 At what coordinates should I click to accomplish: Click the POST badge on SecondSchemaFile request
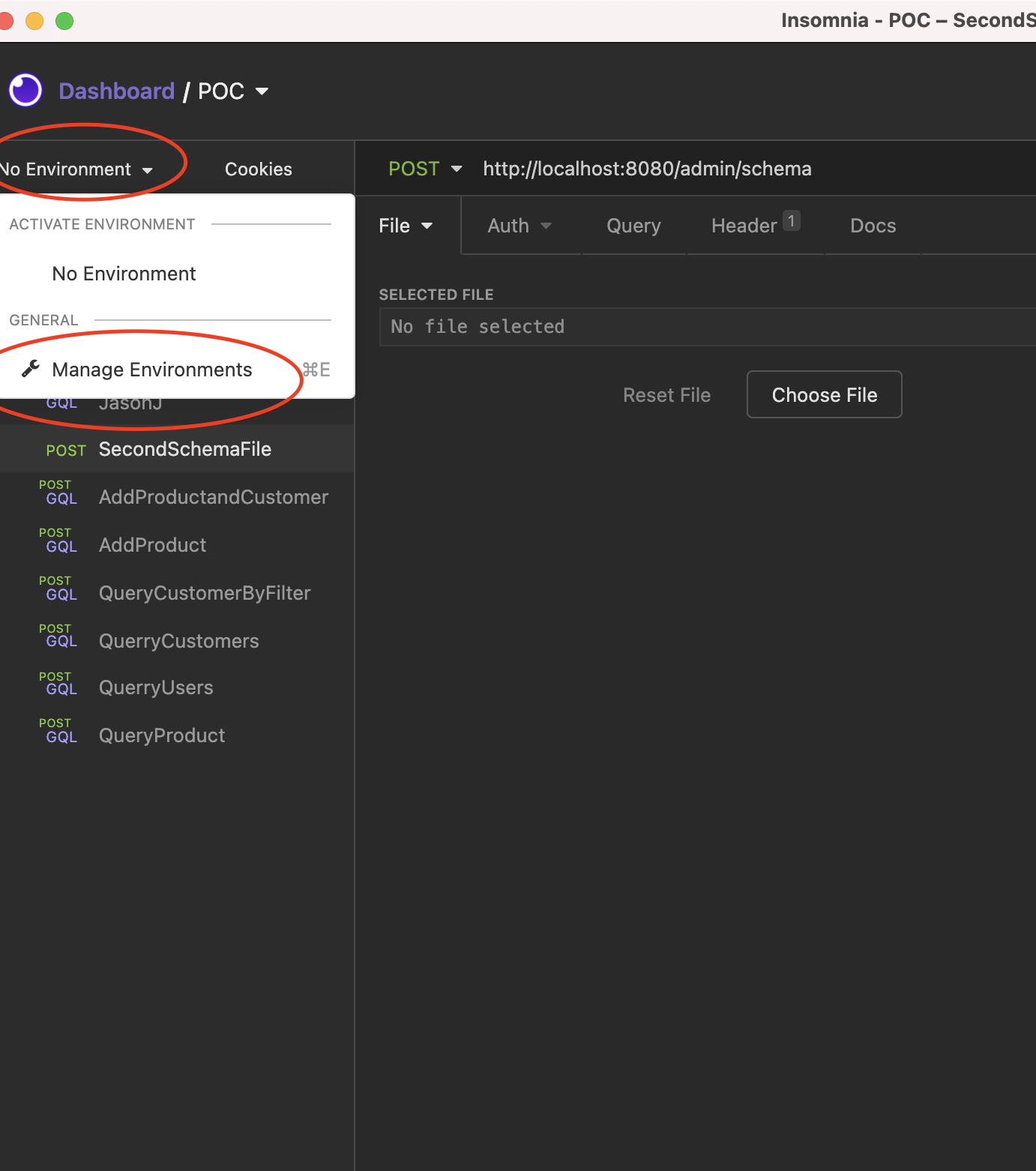click(x=66, y=450)
